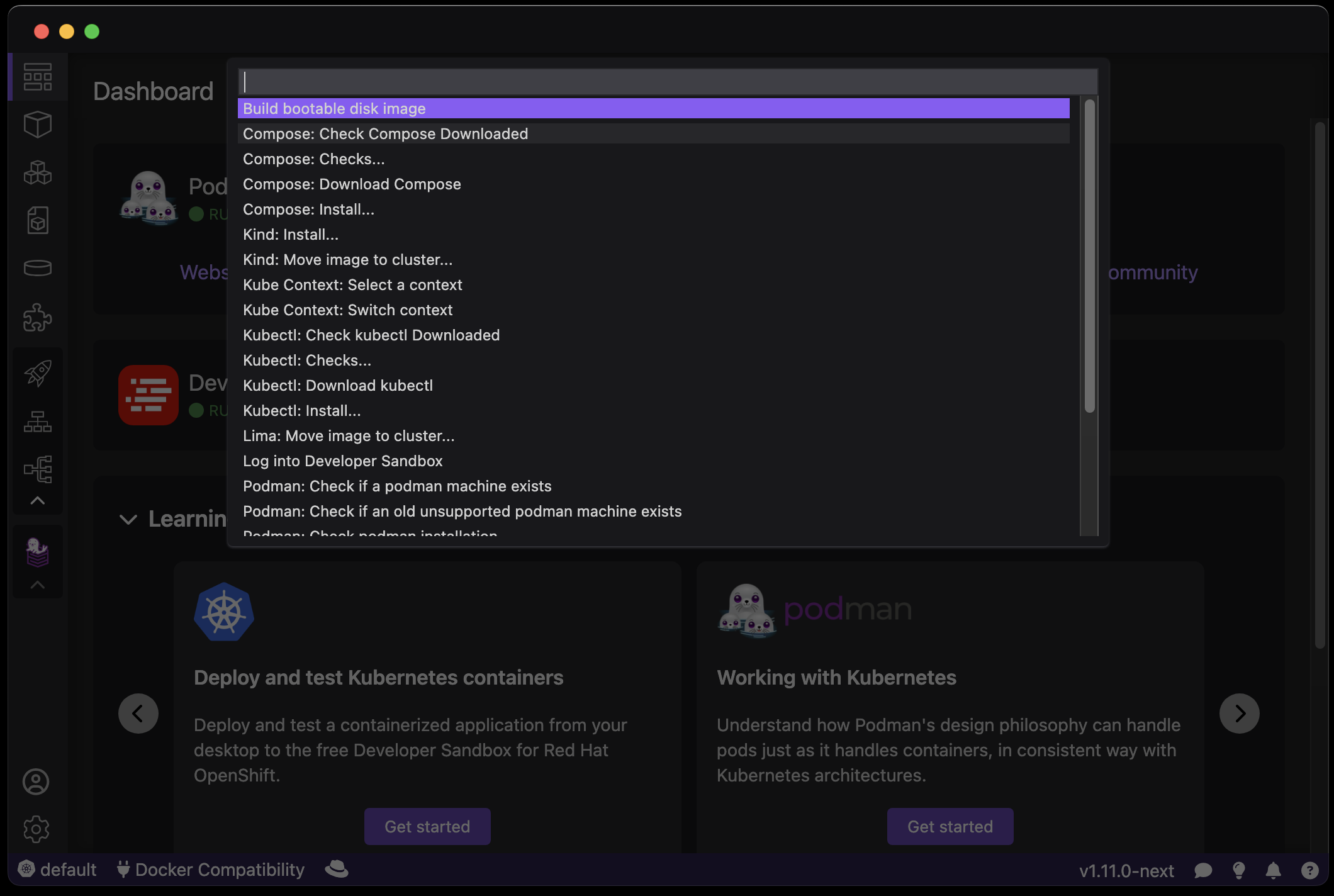Open the Volumes sidebar icon

point(37,268)
